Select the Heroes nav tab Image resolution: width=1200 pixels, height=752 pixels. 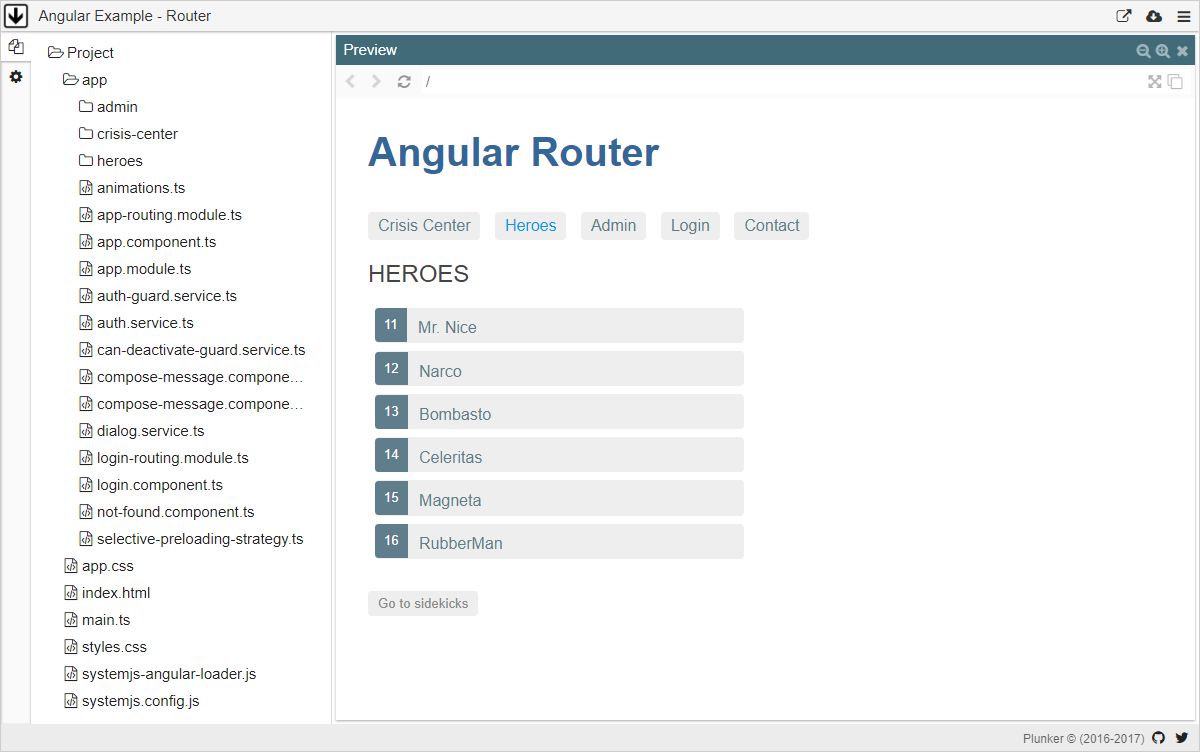(530, 225)
